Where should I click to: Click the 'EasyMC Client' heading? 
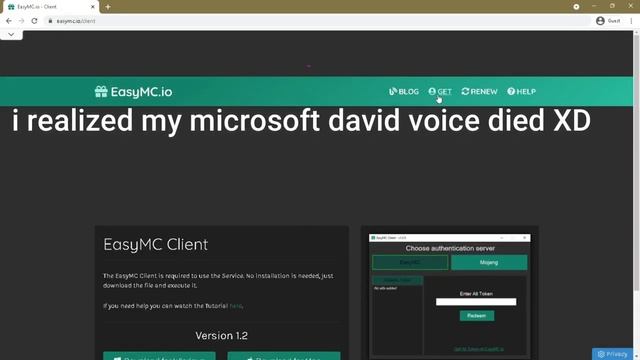[x=156, y=244]
